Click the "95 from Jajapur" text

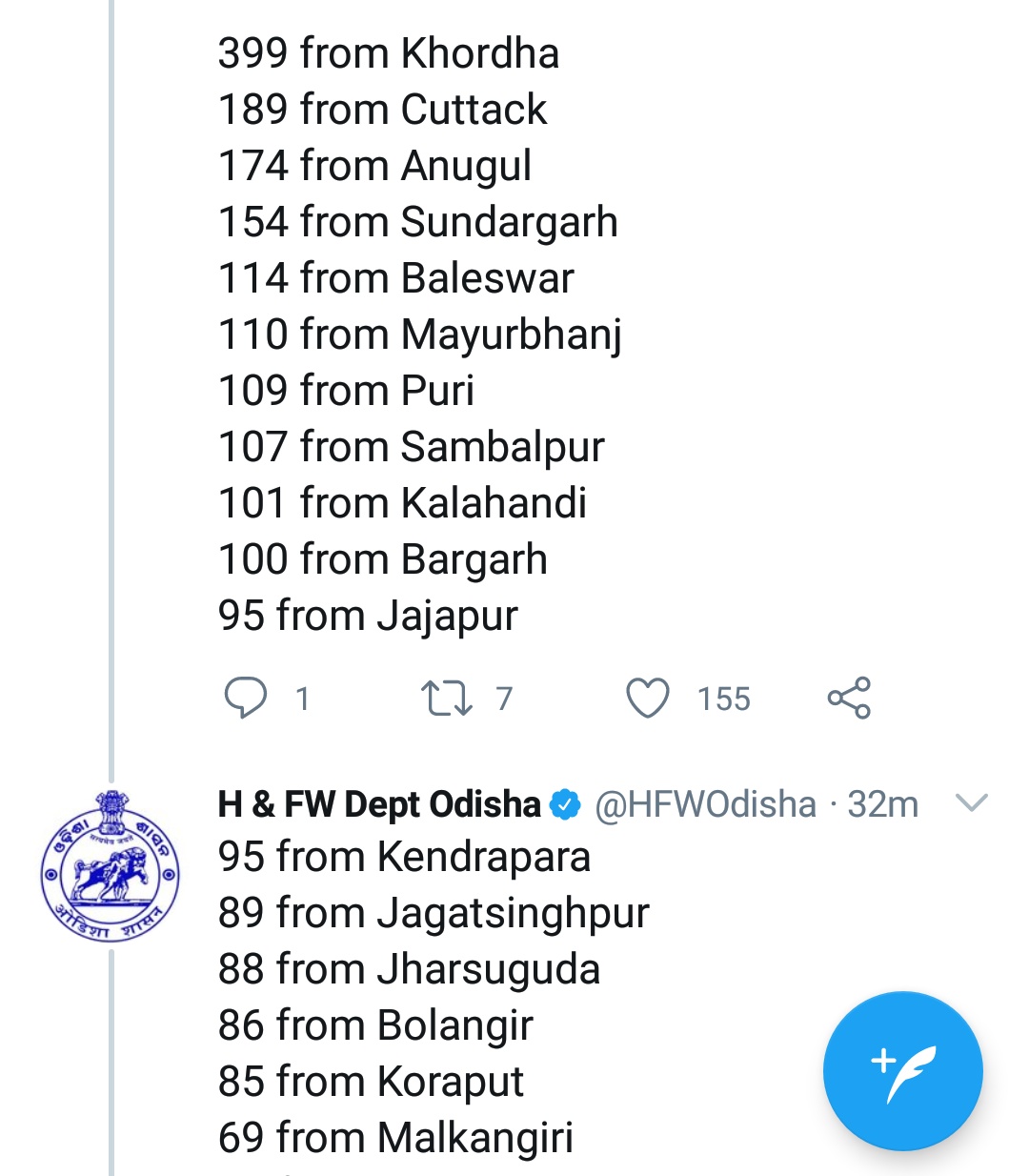(x=368, y=616)
